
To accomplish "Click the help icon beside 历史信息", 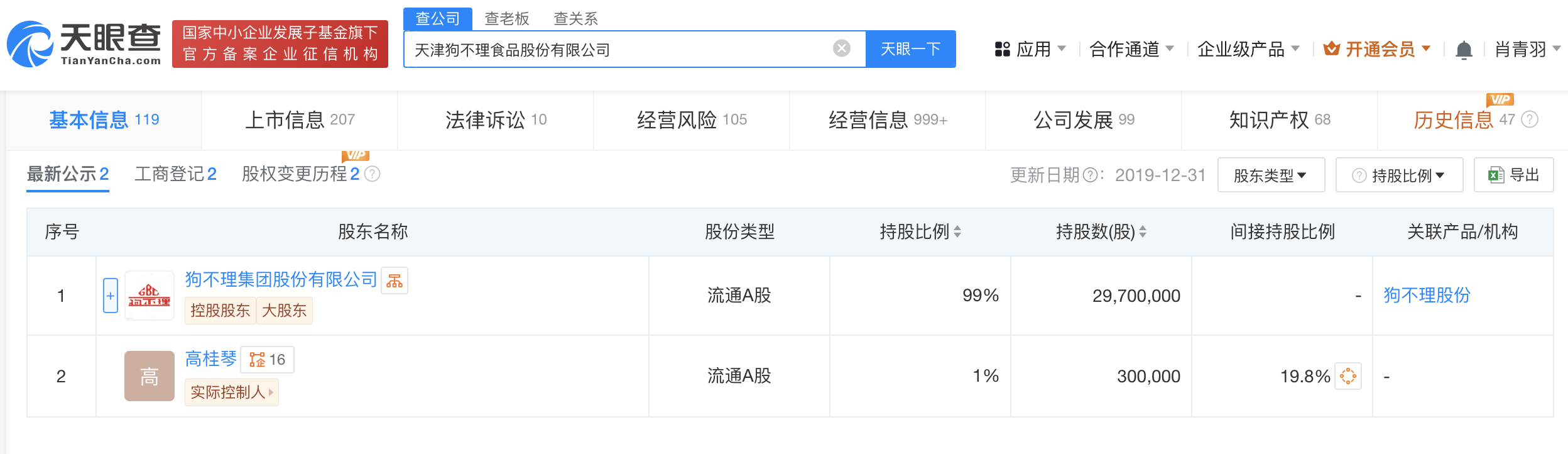I will pos(1530,119).
